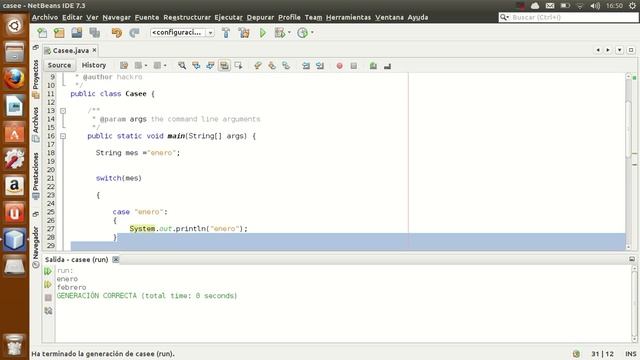Viewport: 640px width, 360px height.
Task: Open the second grey editor toolbar dropdown arrow
Action: tap(165, 65)
